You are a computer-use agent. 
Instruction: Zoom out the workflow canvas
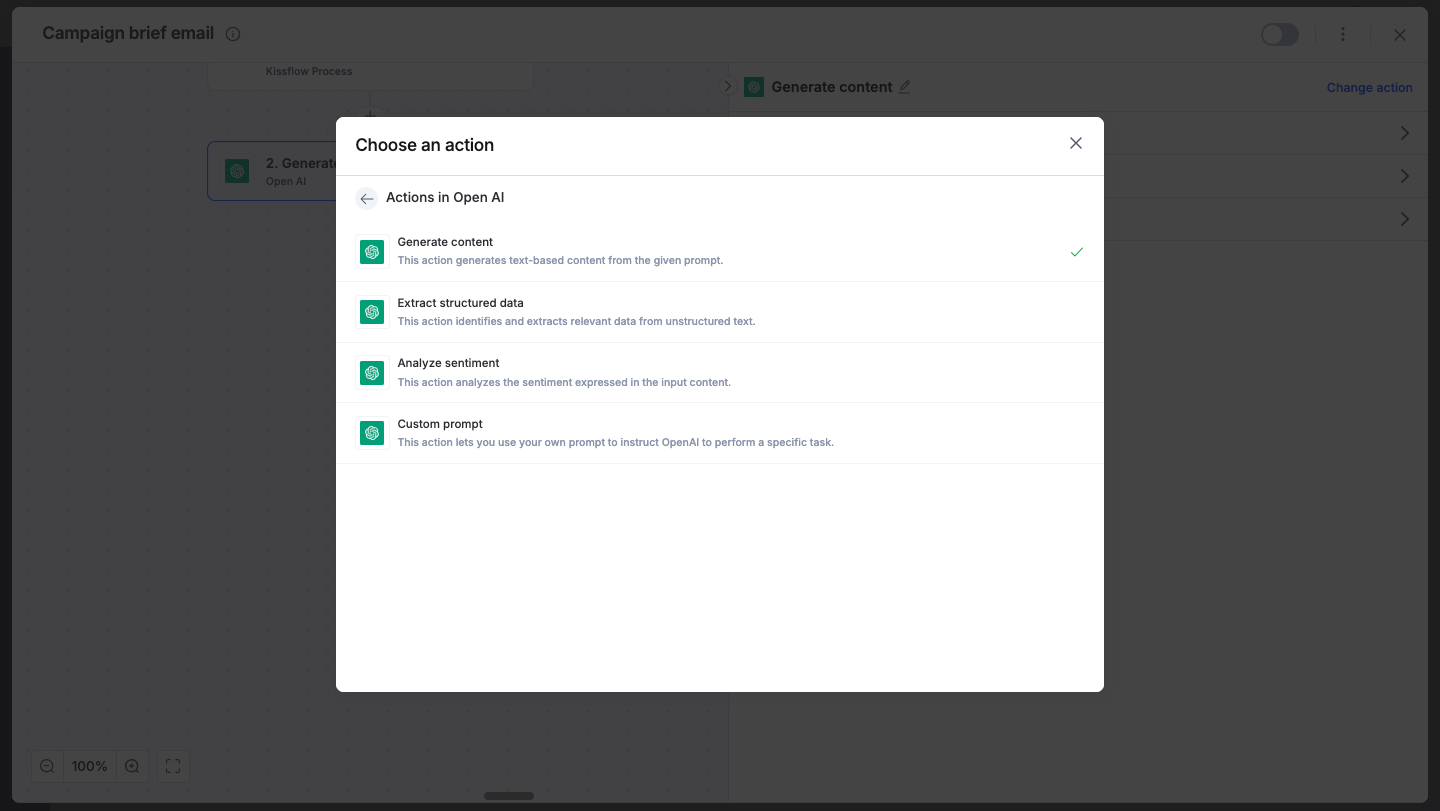point(47,767)
